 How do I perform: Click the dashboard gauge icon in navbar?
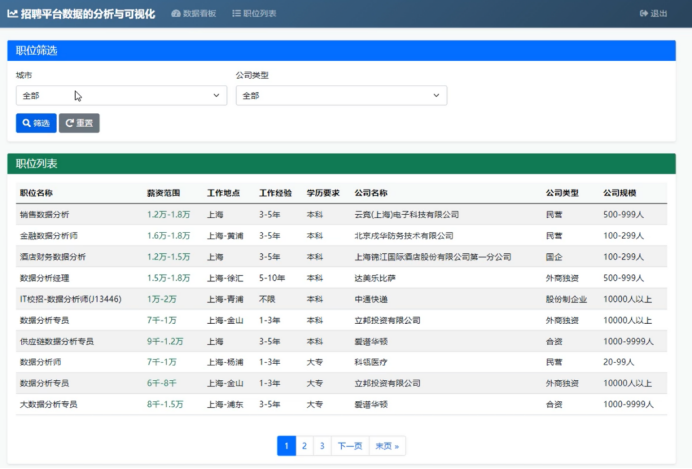click(x=176, y=14)
